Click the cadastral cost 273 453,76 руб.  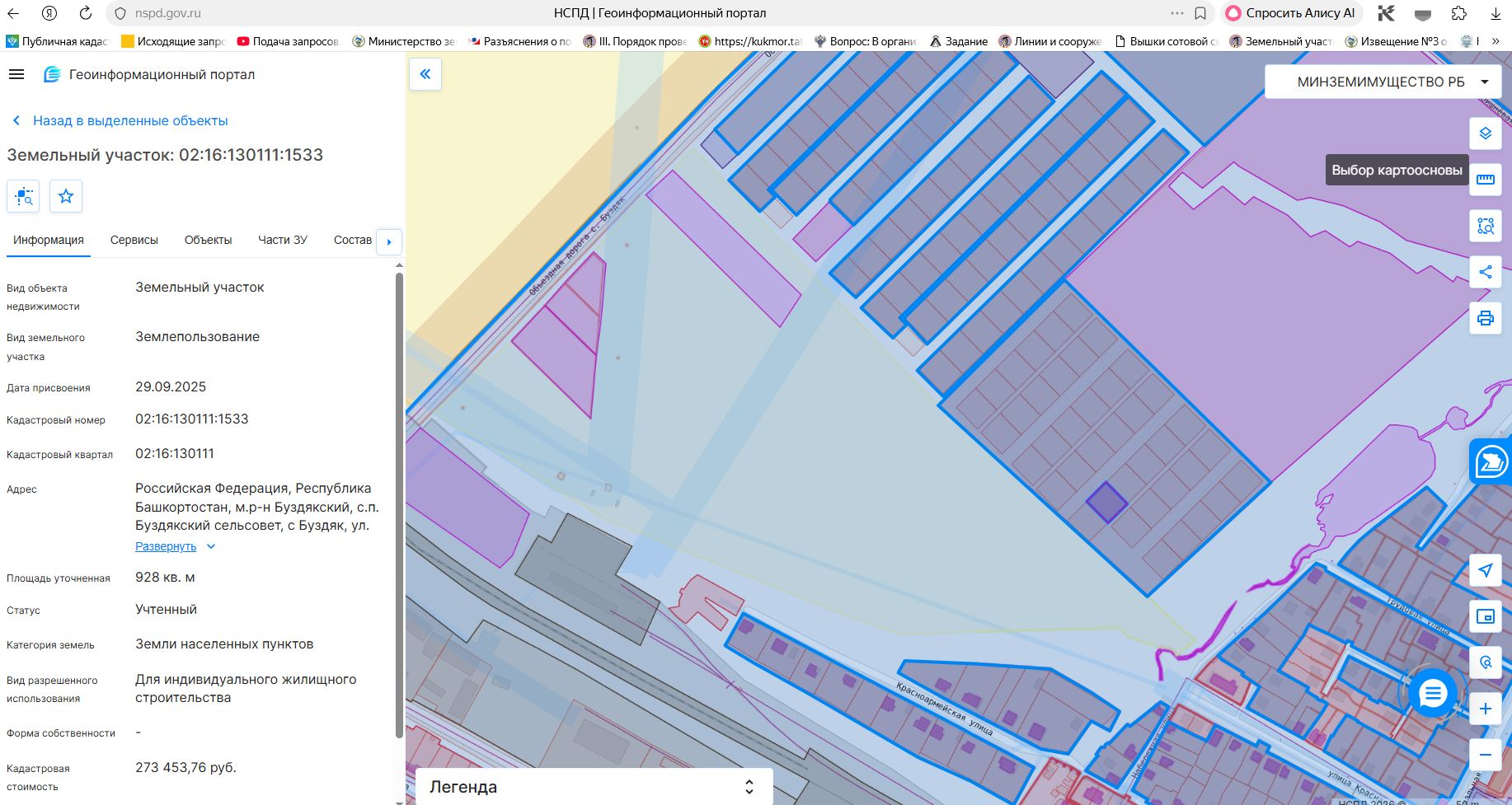(x=185, y=767)
